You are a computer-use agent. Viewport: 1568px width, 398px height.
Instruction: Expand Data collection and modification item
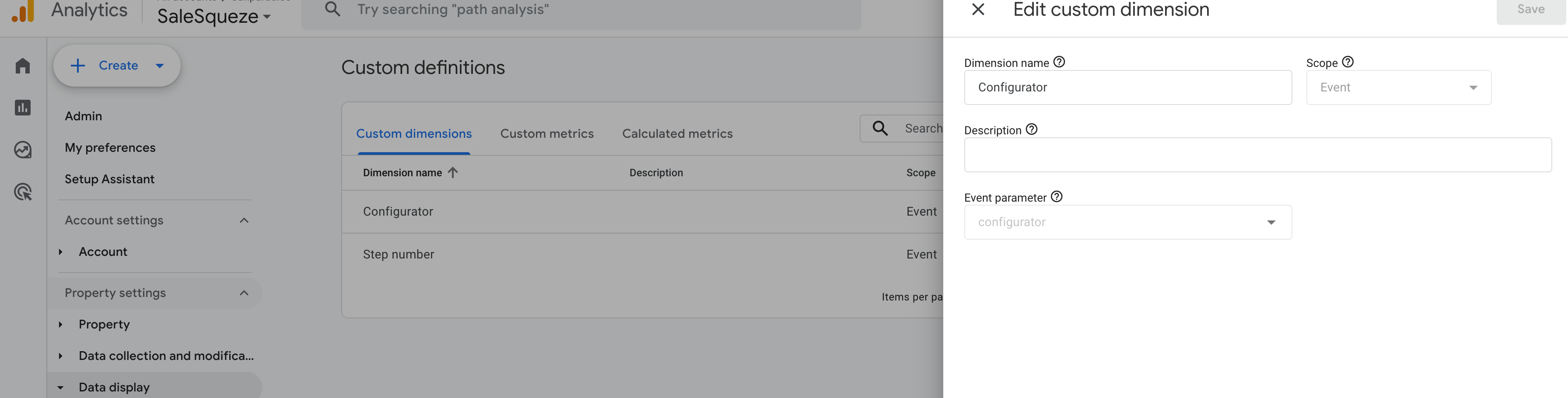60,356
